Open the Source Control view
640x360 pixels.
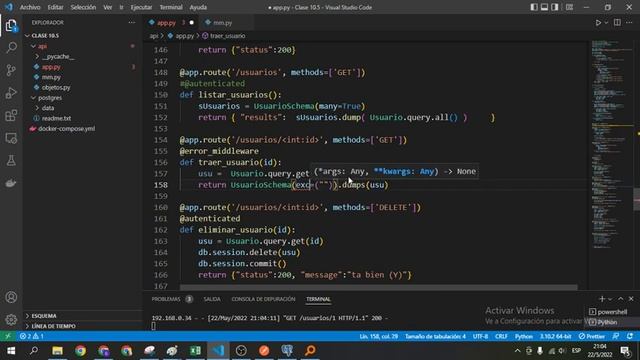click(11, 70)
